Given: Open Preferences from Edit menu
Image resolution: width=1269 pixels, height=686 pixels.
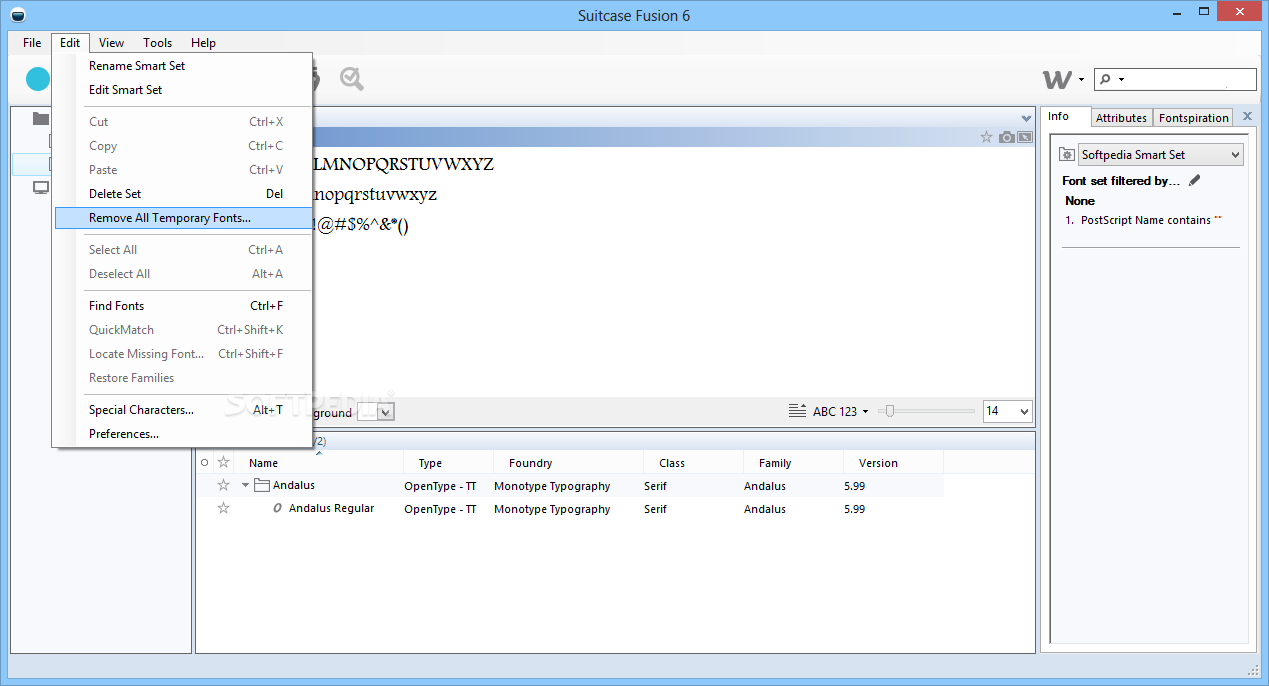Looking at the screenshot, I should pos(183,434).
